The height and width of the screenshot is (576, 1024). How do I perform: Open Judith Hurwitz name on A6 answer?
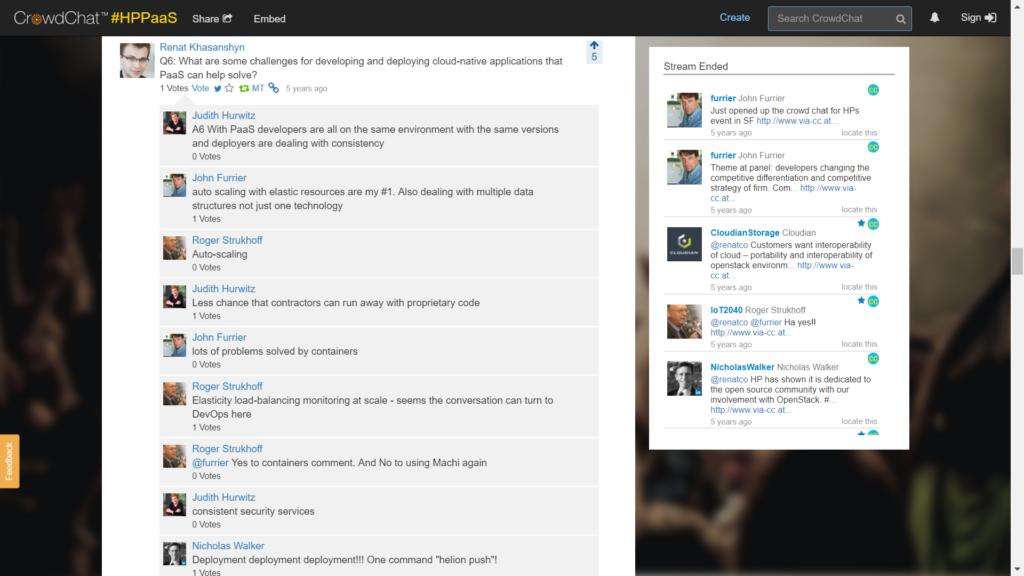(x=223, y=116)
